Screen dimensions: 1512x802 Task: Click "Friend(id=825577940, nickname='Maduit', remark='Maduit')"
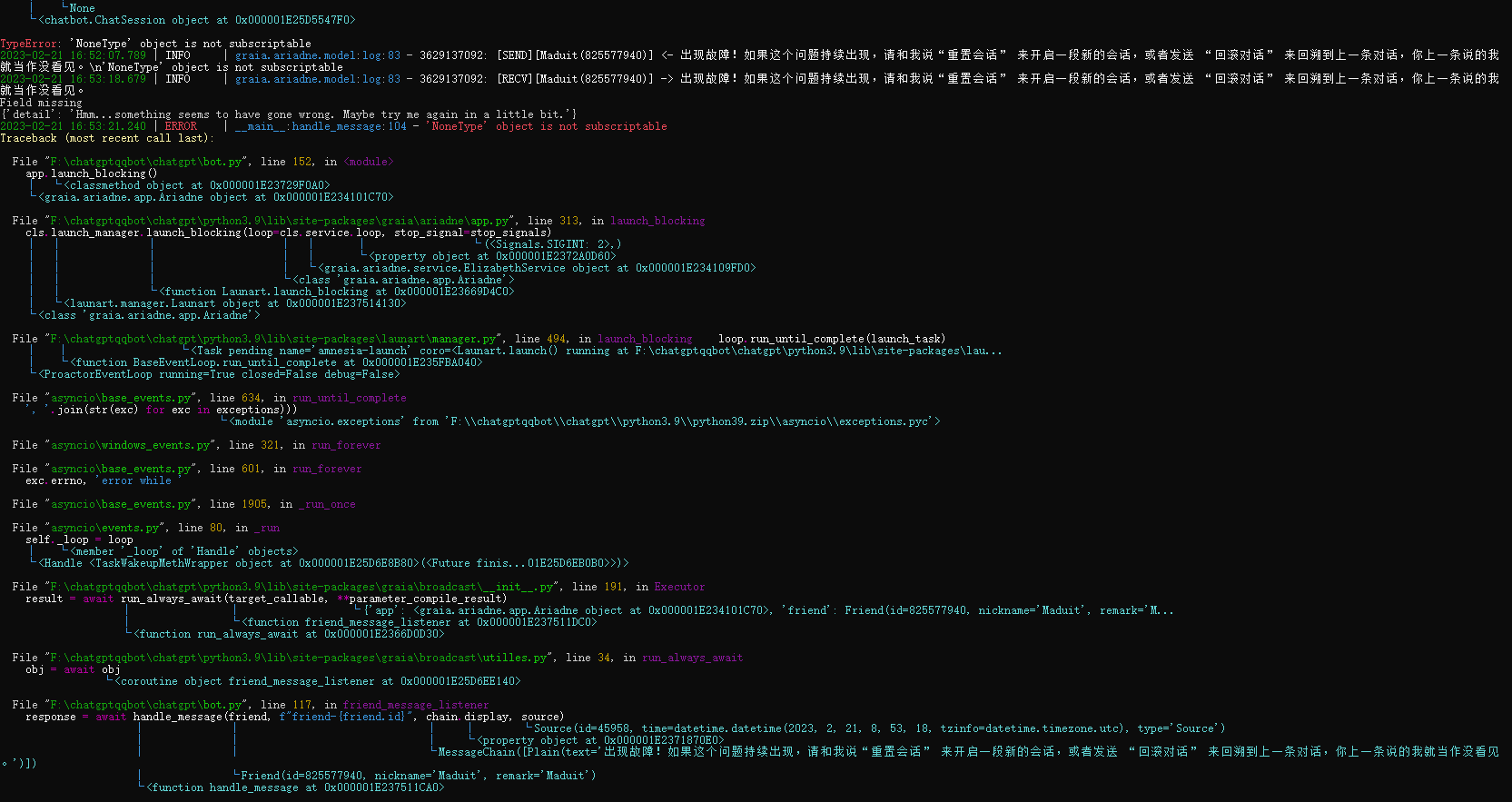[x=419, y=776]
